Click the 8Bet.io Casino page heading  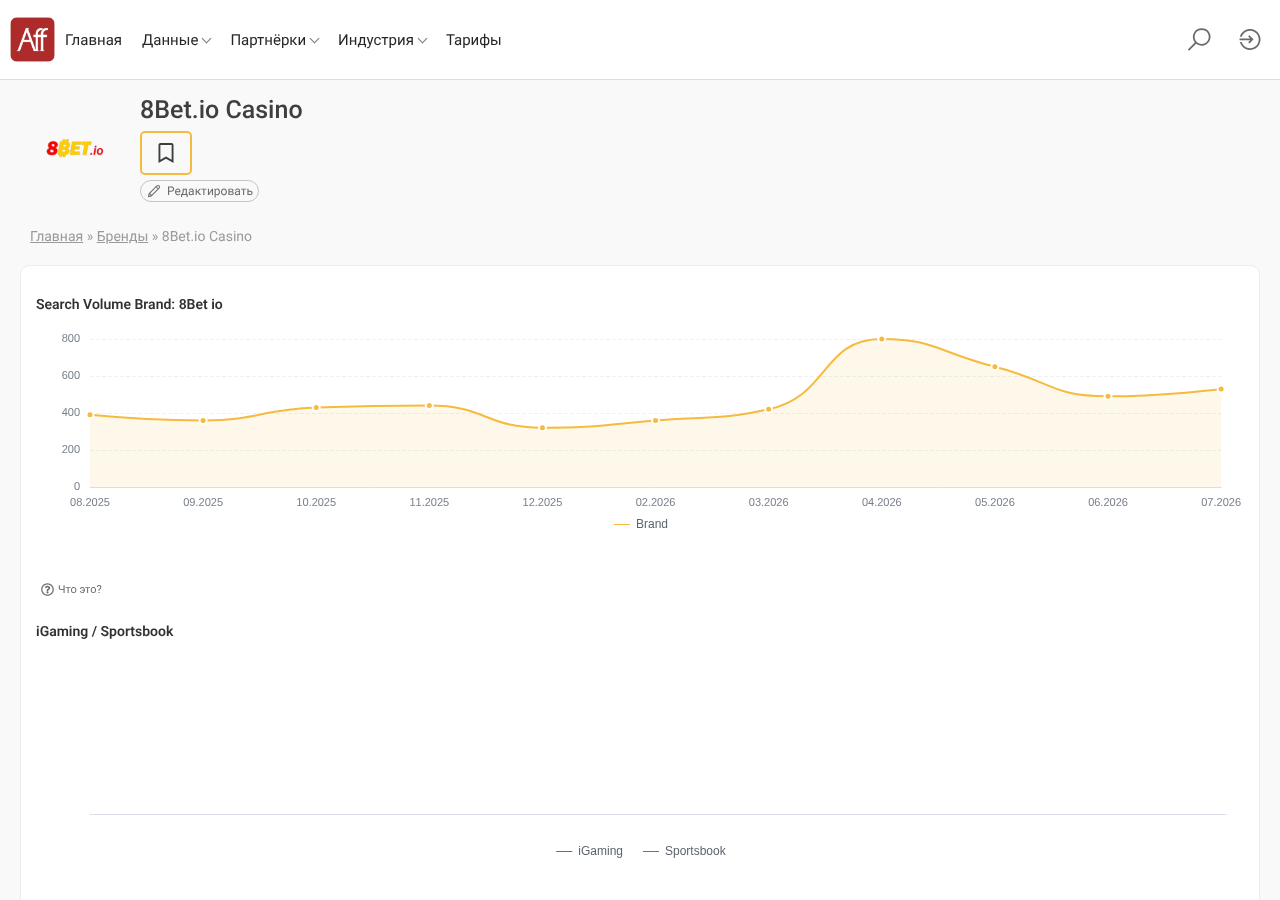221,110
